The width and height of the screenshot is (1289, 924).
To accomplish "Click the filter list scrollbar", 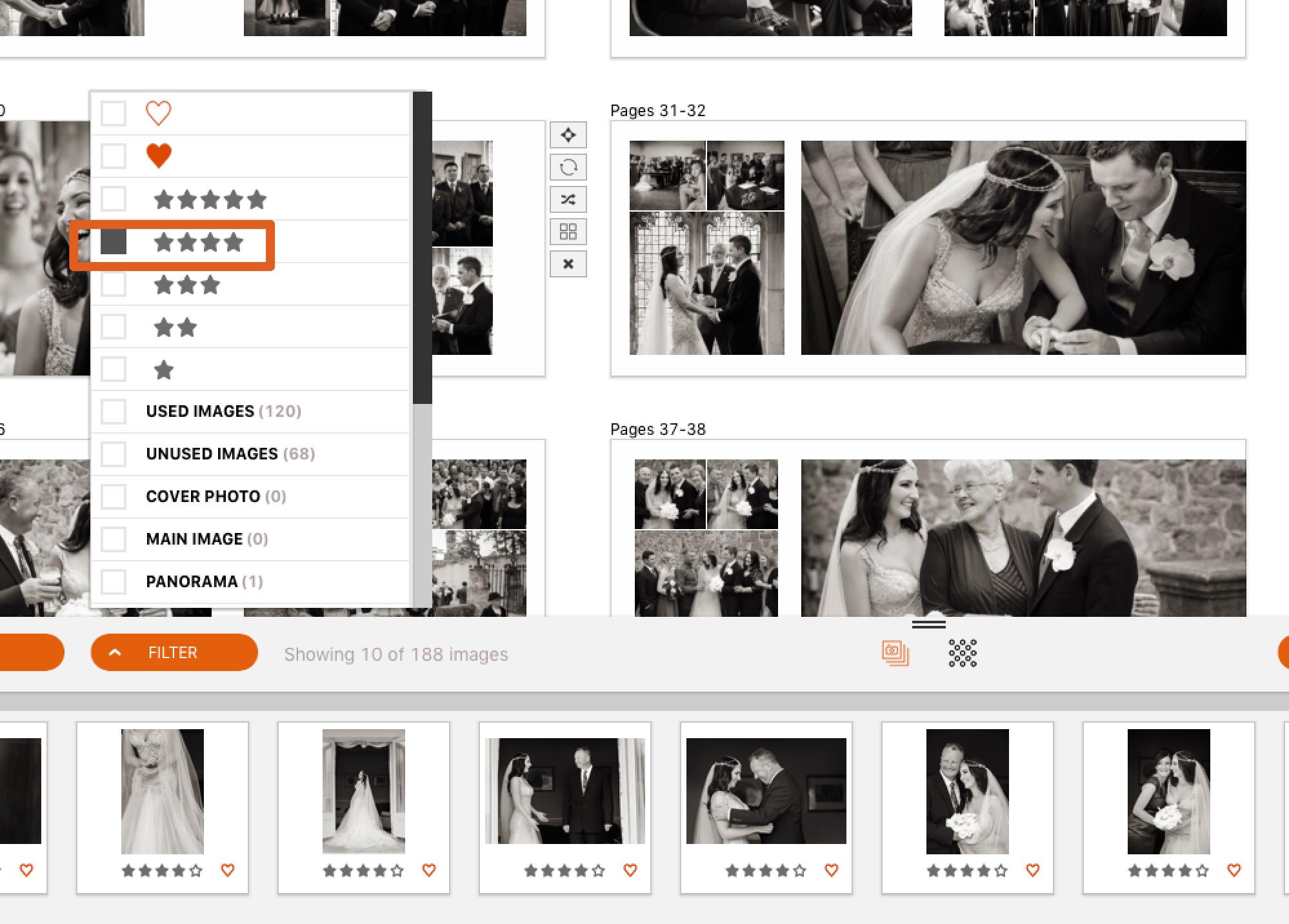I will (422, 248).
